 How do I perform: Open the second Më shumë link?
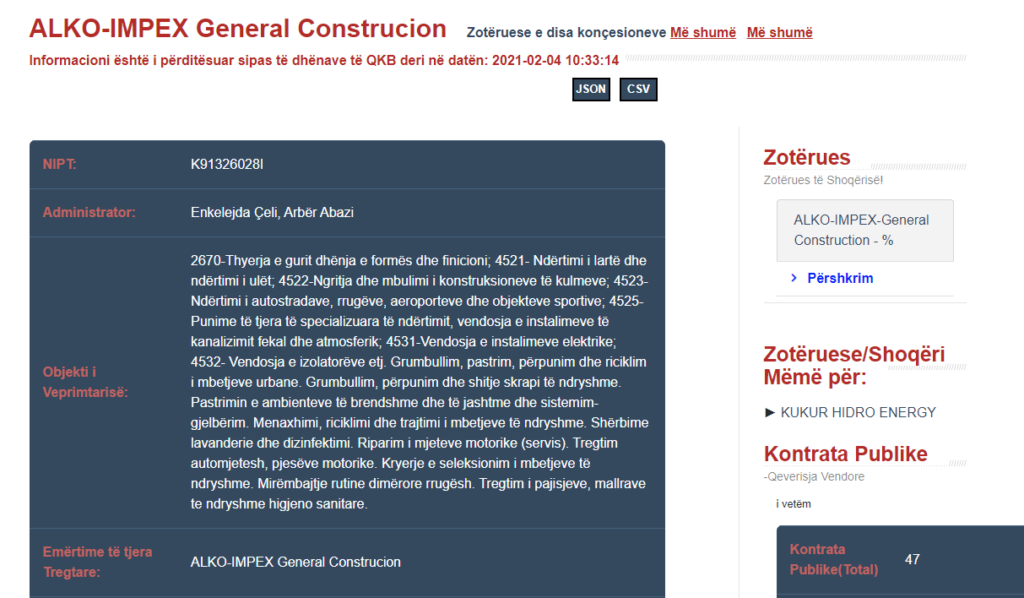tap(780, 33)
